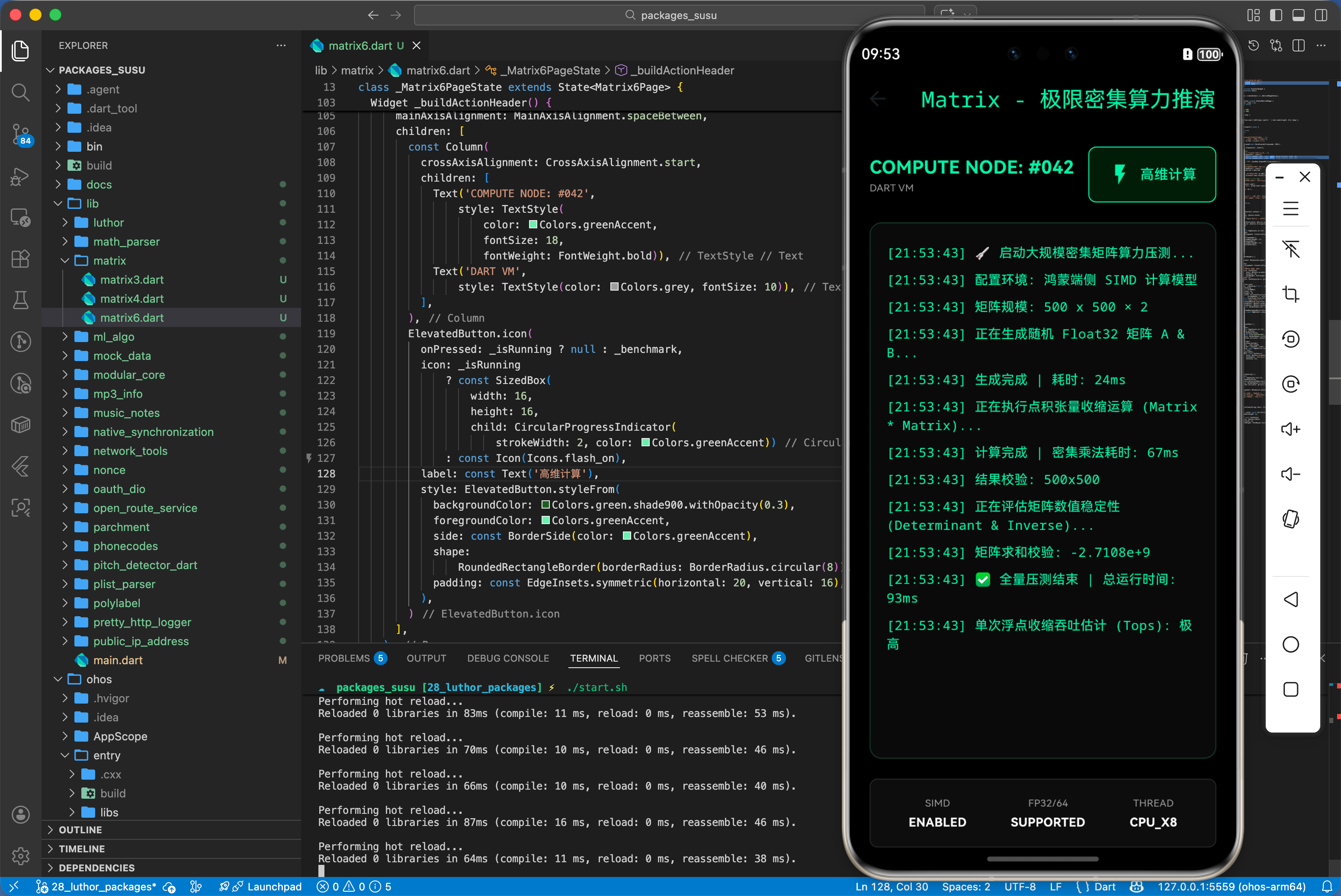Image resolution: width=1341 pixels, height=896 pixels.
Task: Open the Extensions view icon
Action: [x=21, y=259]
